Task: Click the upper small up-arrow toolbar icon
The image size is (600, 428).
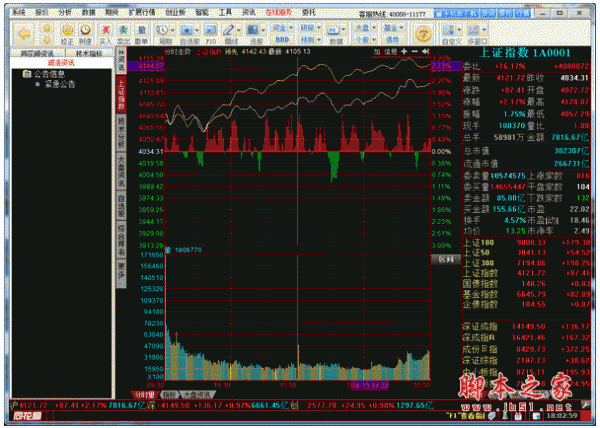Action: pyautogui.click(x=47, y=28)
